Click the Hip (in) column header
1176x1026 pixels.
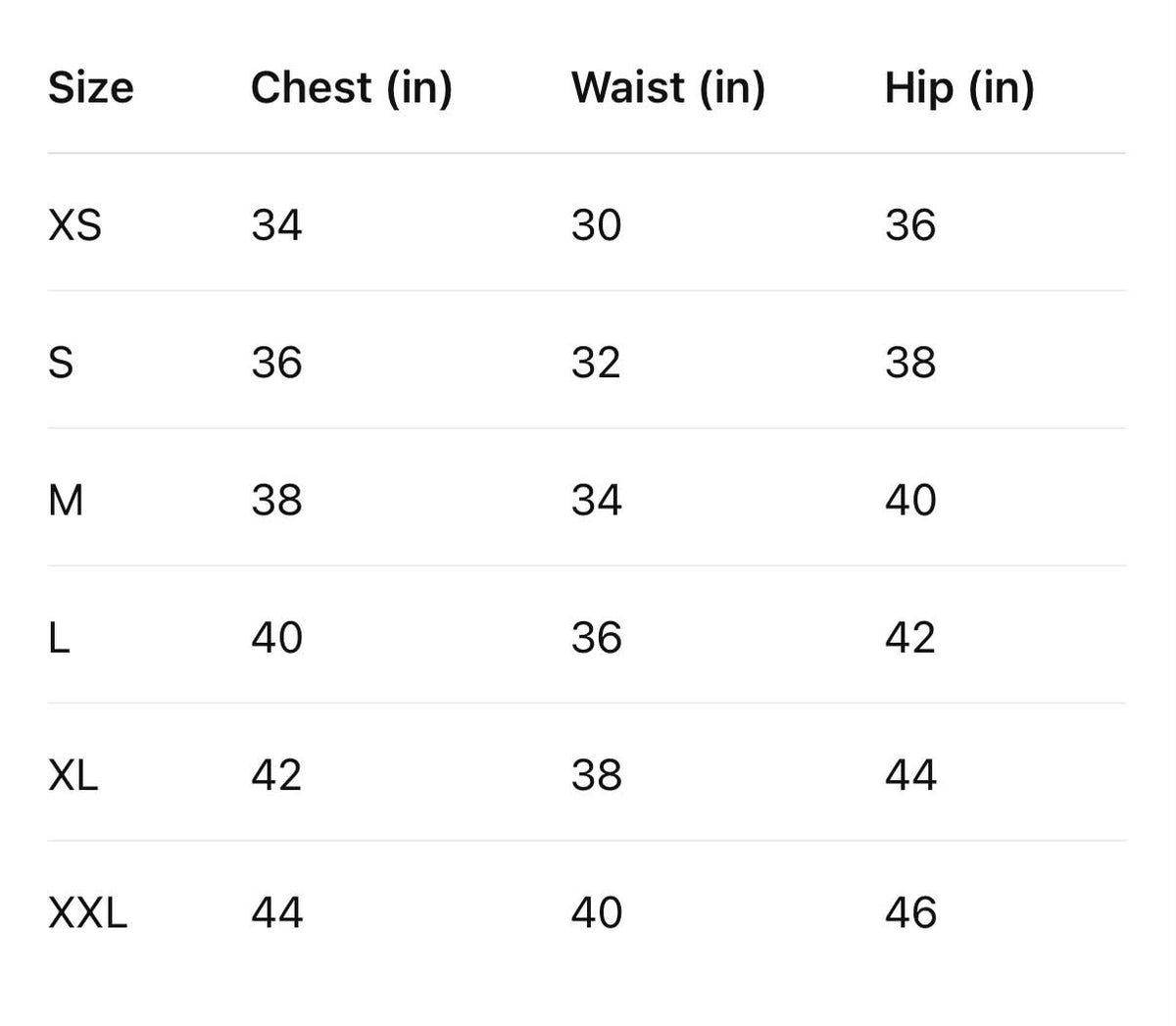click(959, 88)
